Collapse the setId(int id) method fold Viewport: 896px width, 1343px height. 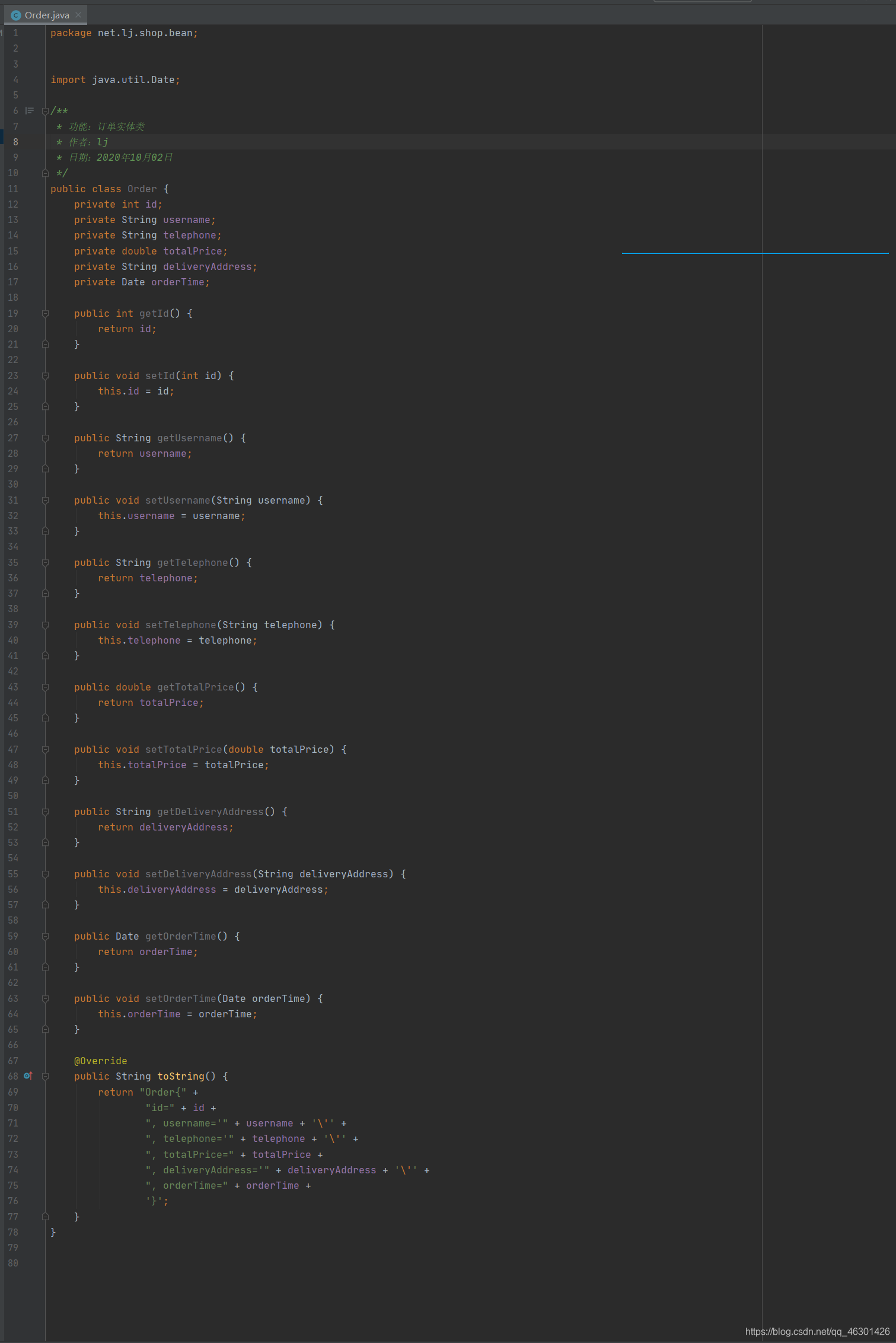tap(45, 375)
